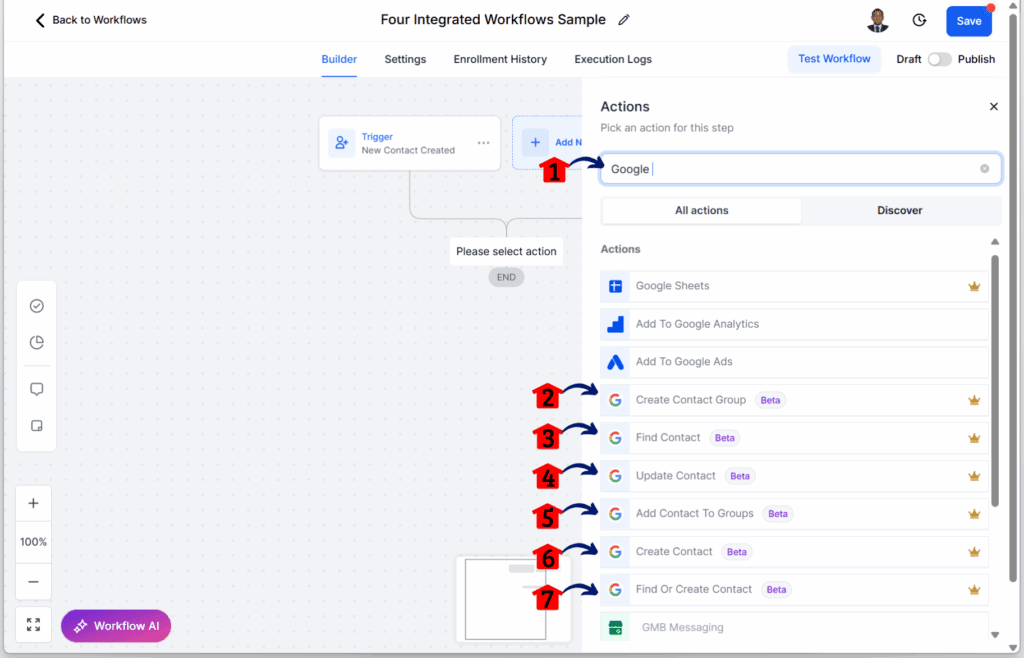Click the actions list scrollbar

[995, 381]
